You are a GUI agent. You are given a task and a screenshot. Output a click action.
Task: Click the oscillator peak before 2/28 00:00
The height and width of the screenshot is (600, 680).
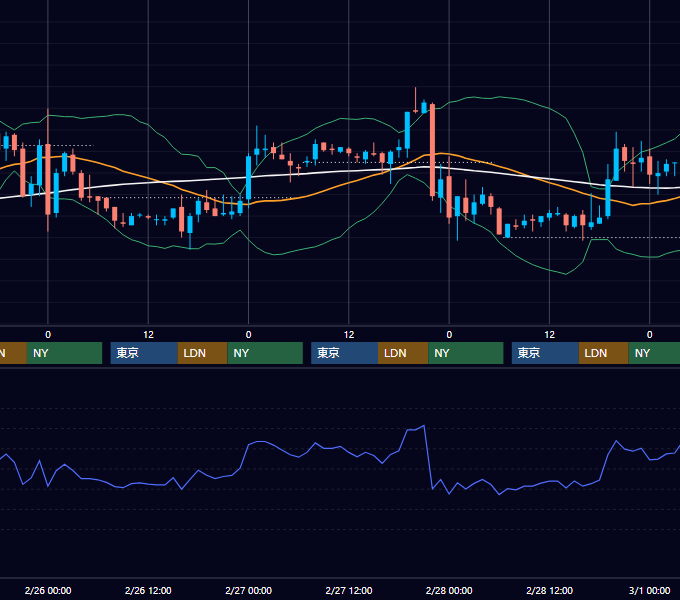tap(424, 426)
